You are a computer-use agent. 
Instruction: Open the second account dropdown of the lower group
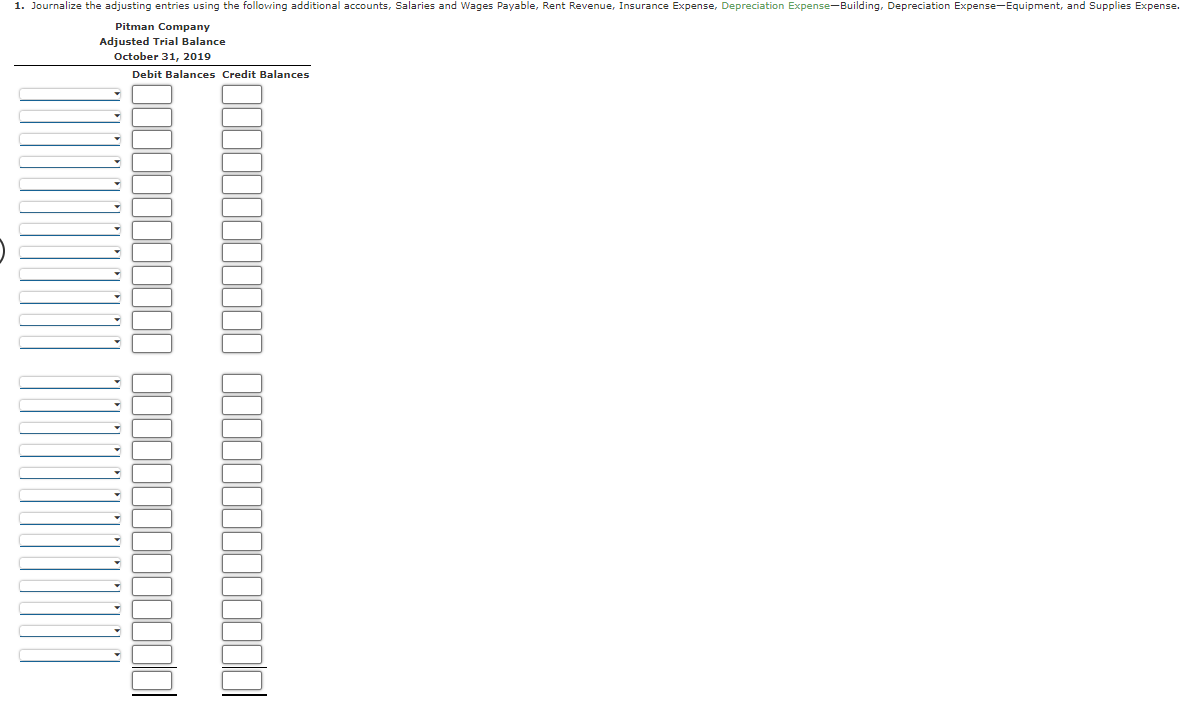point(70,405)
